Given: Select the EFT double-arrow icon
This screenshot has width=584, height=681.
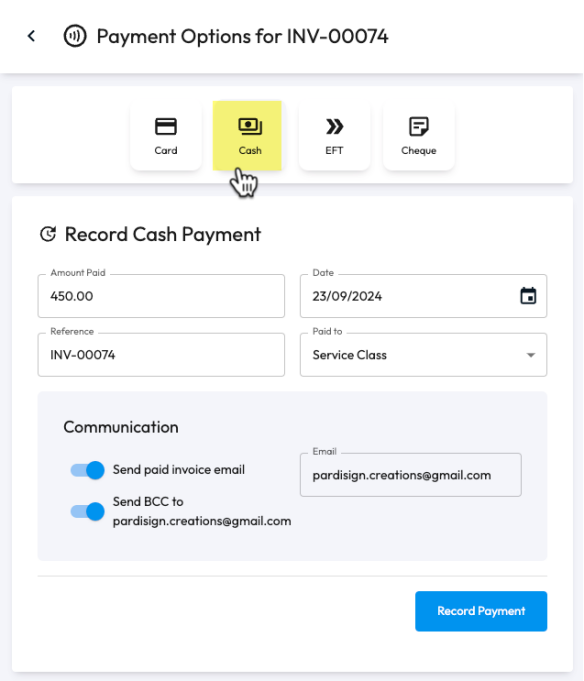Looking at the screenshot, I should tap(334, 126).
